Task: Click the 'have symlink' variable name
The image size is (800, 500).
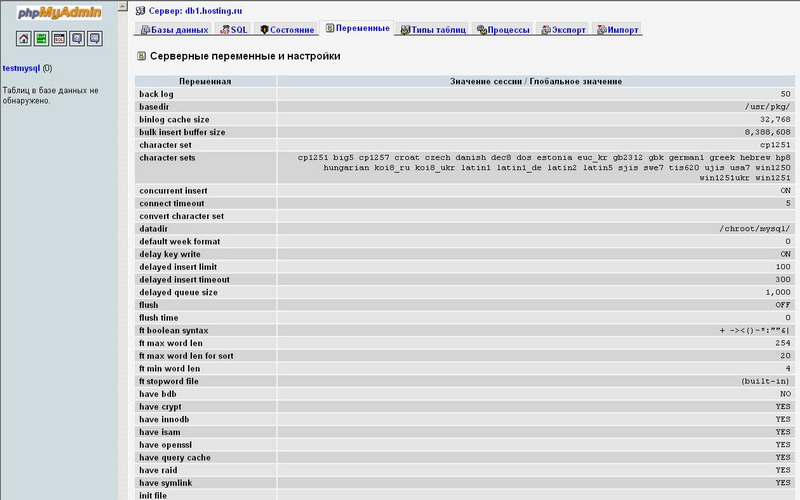Action: tap(166, 483)
